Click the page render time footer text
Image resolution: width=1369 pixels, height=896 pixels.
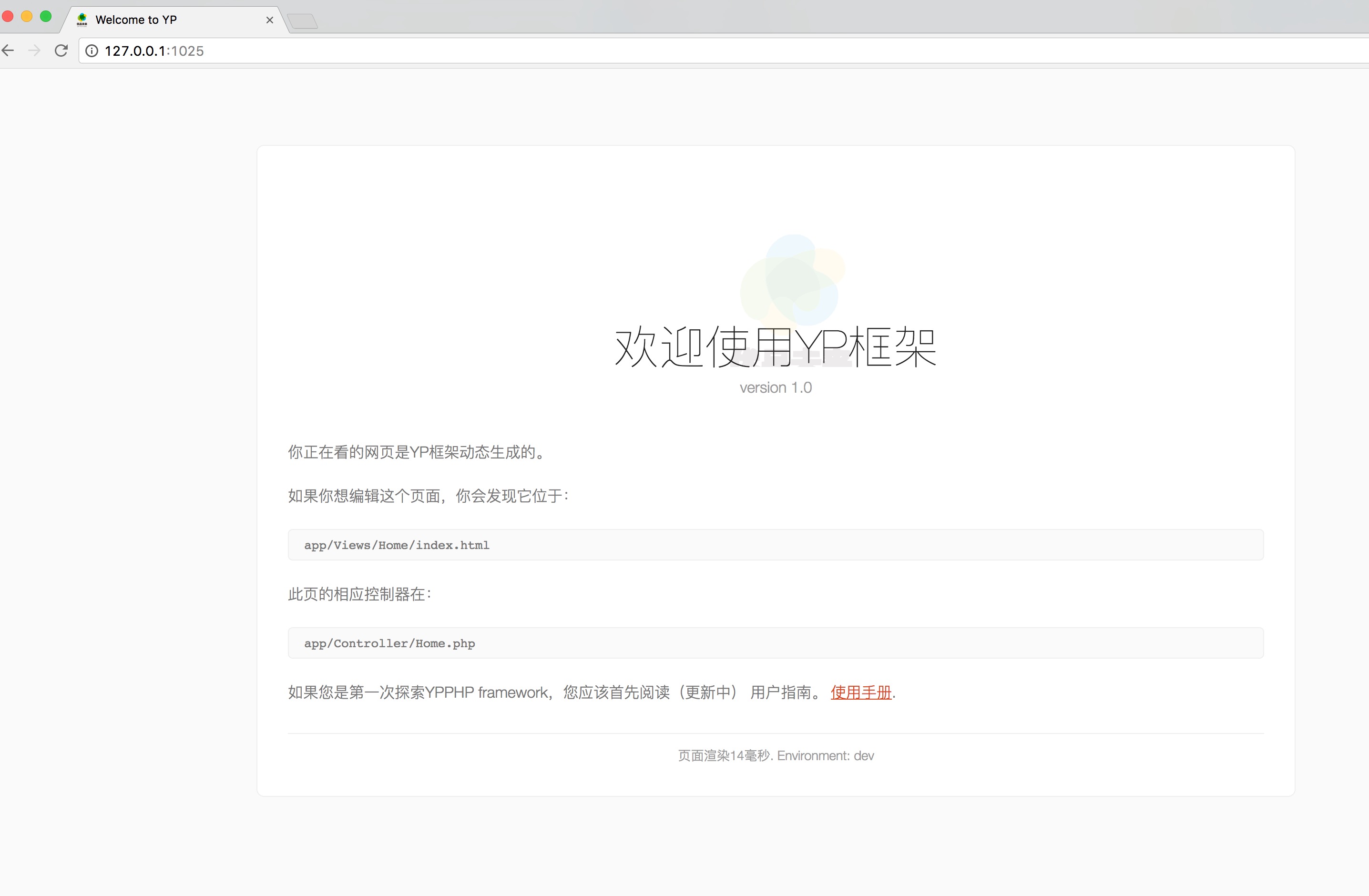(776, 755)
